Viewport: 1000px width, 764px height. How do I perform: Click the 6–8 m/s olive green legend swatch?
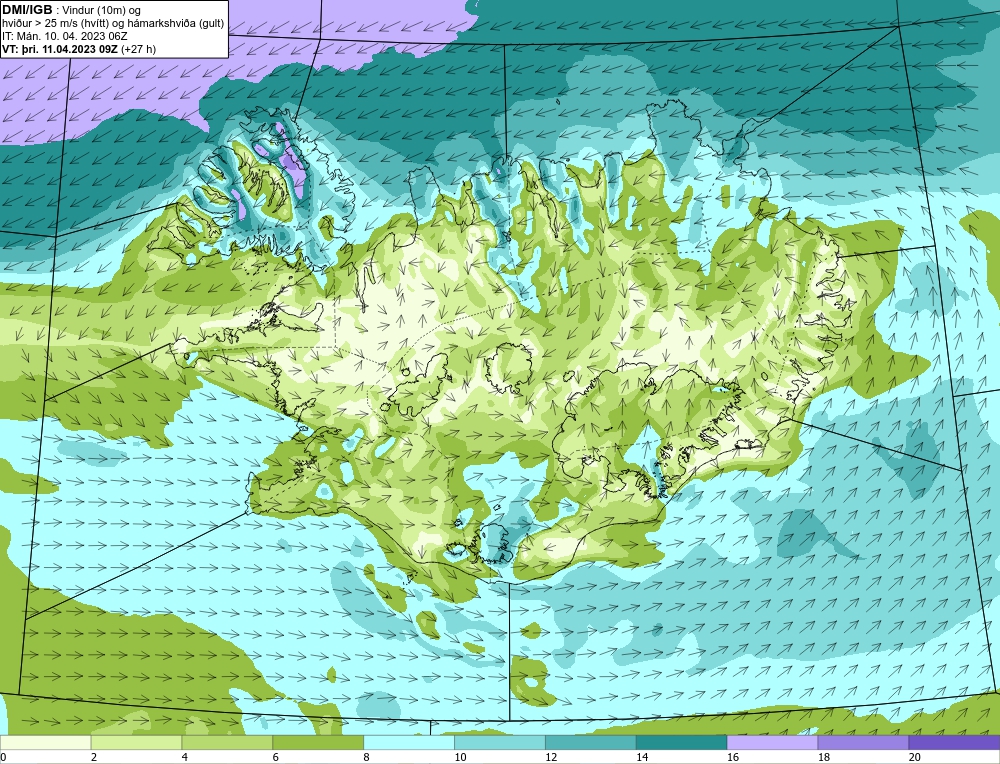tap(318, 742)
